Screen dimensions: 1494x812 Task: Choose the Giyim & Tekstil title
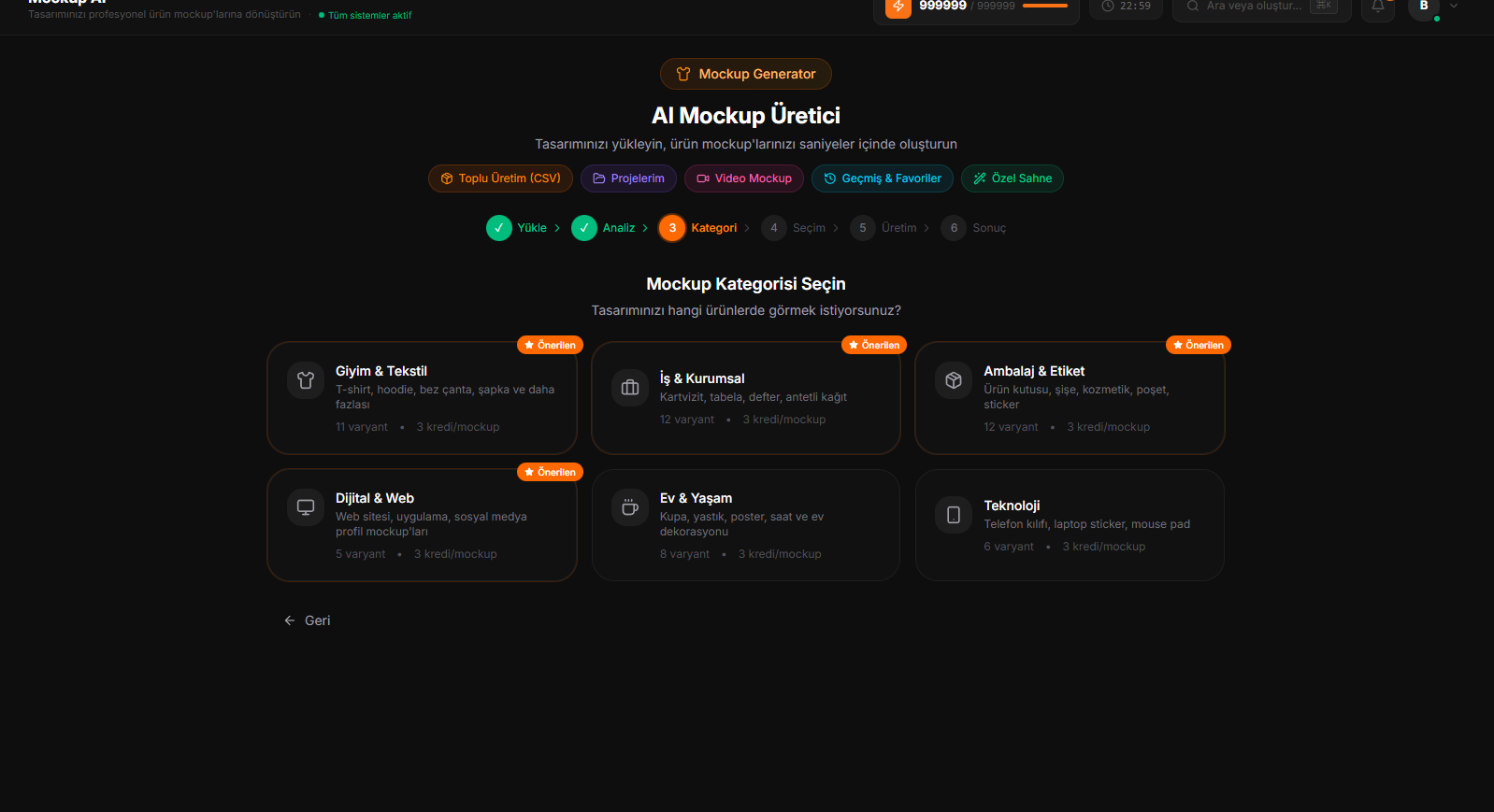pos(381,371)
